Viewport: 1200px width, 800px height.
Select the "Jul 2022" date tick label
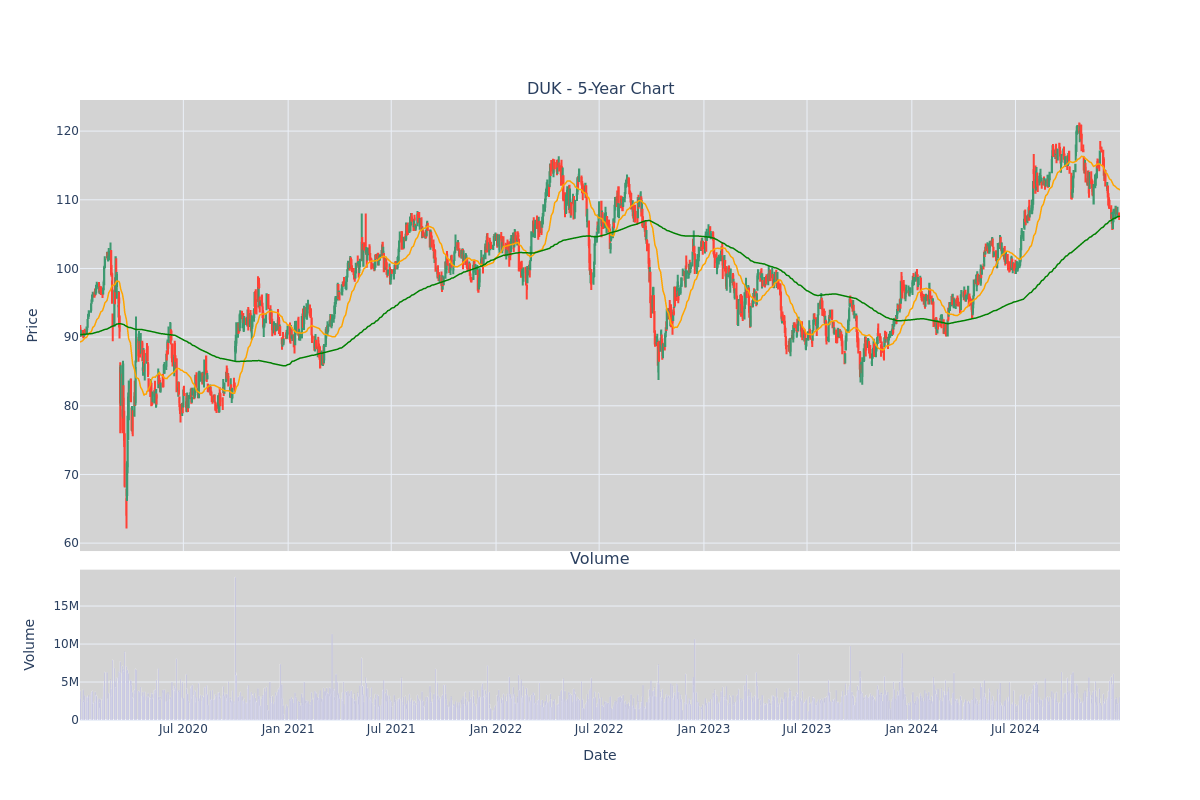599,729
